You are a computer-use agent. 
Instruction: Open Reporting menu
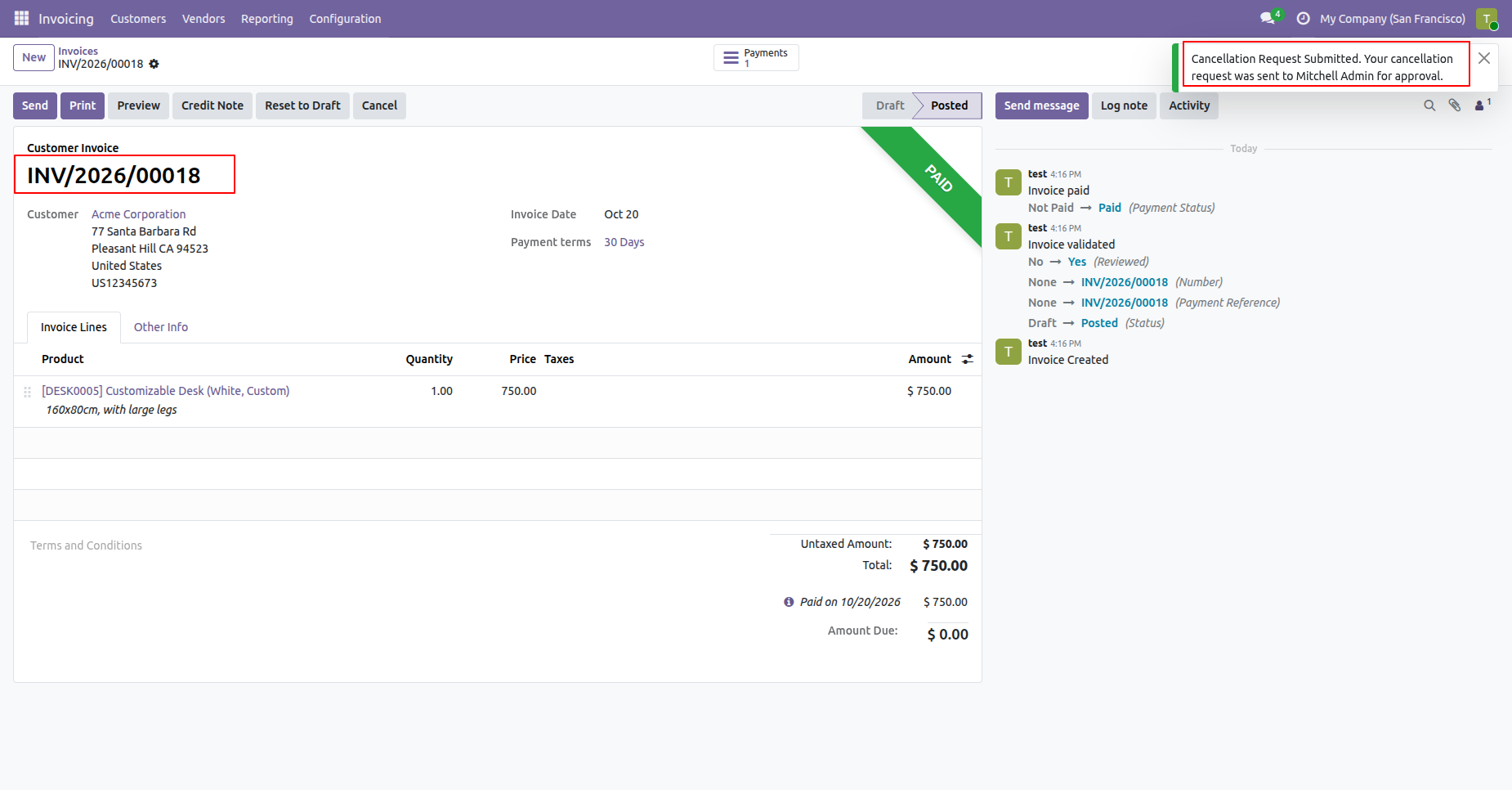click(x=267, y=19)
